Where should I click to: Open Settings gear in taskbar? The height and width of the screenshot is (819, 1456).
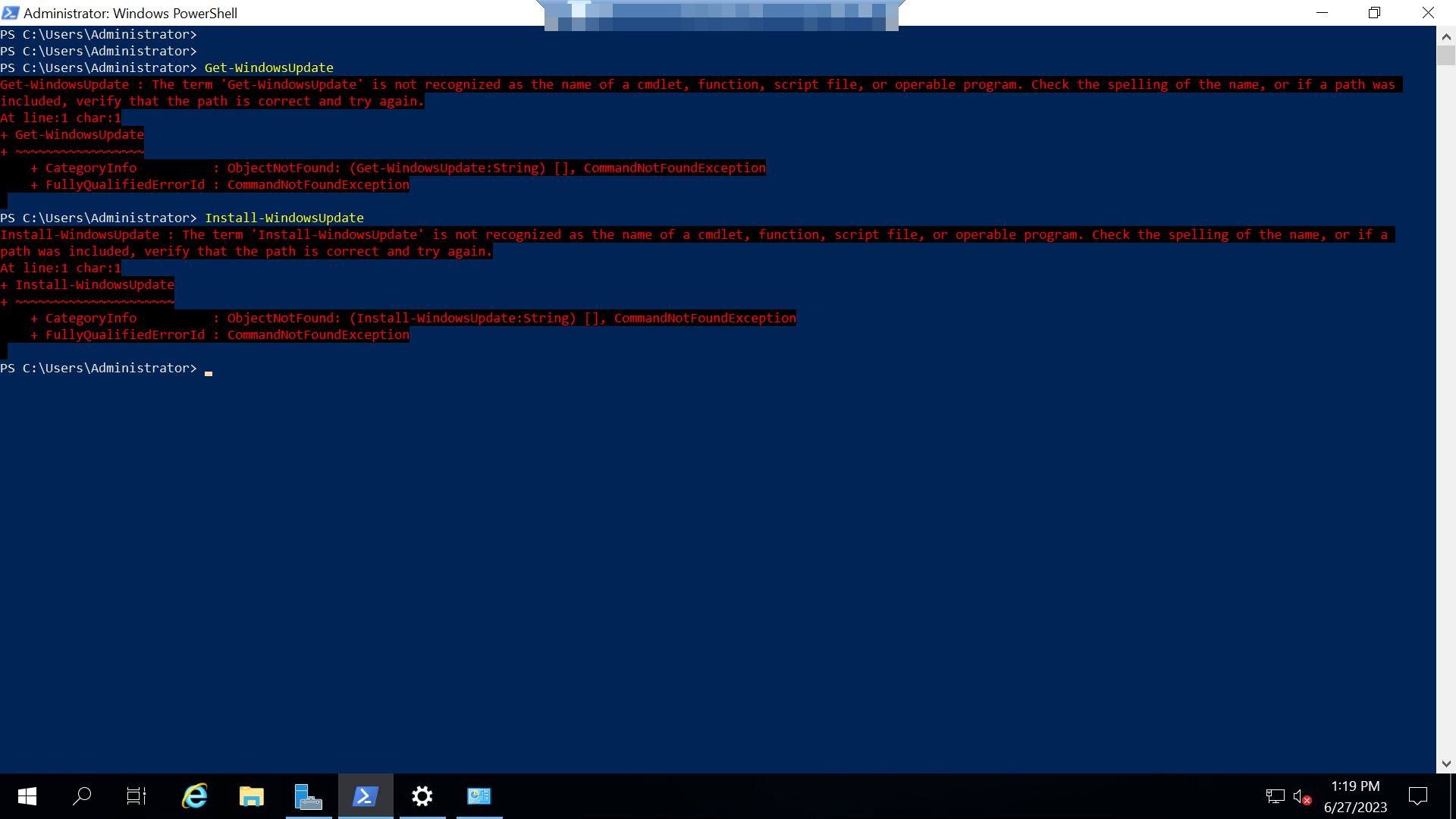(x=422, y=796)
